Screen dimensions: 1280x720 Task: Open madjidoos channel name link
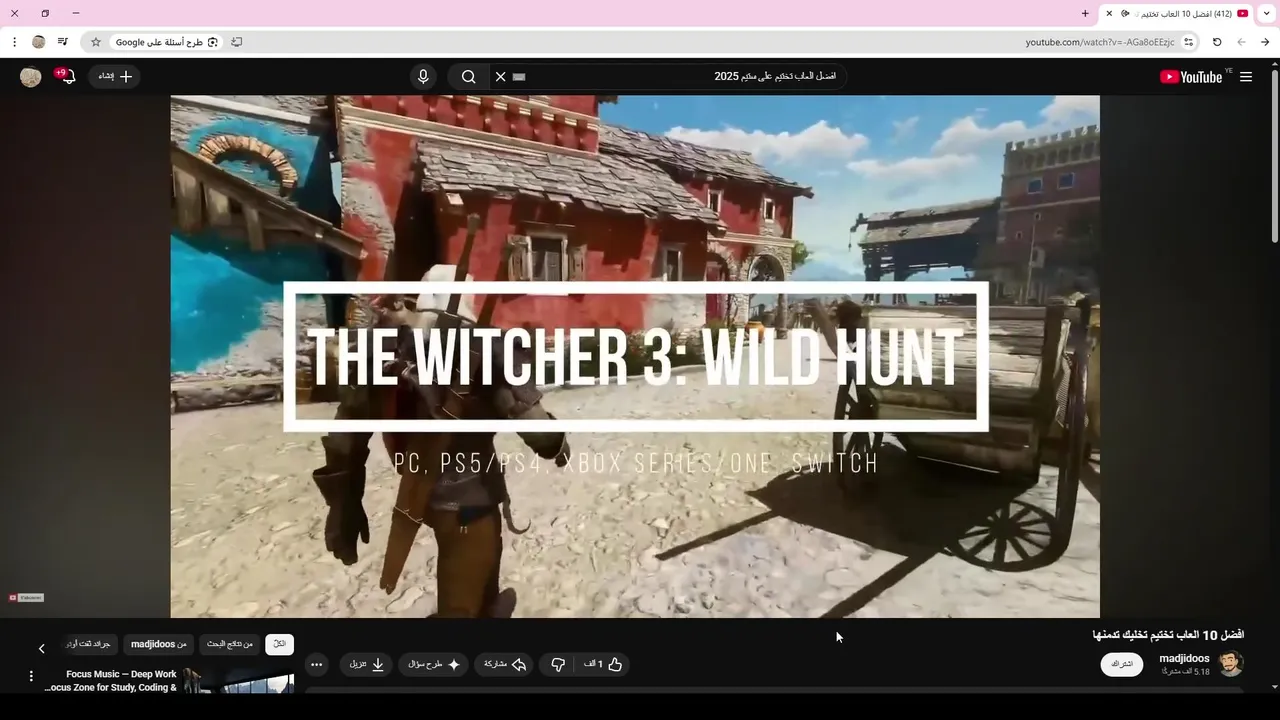pyautogui.click(x=1184, y=658)
